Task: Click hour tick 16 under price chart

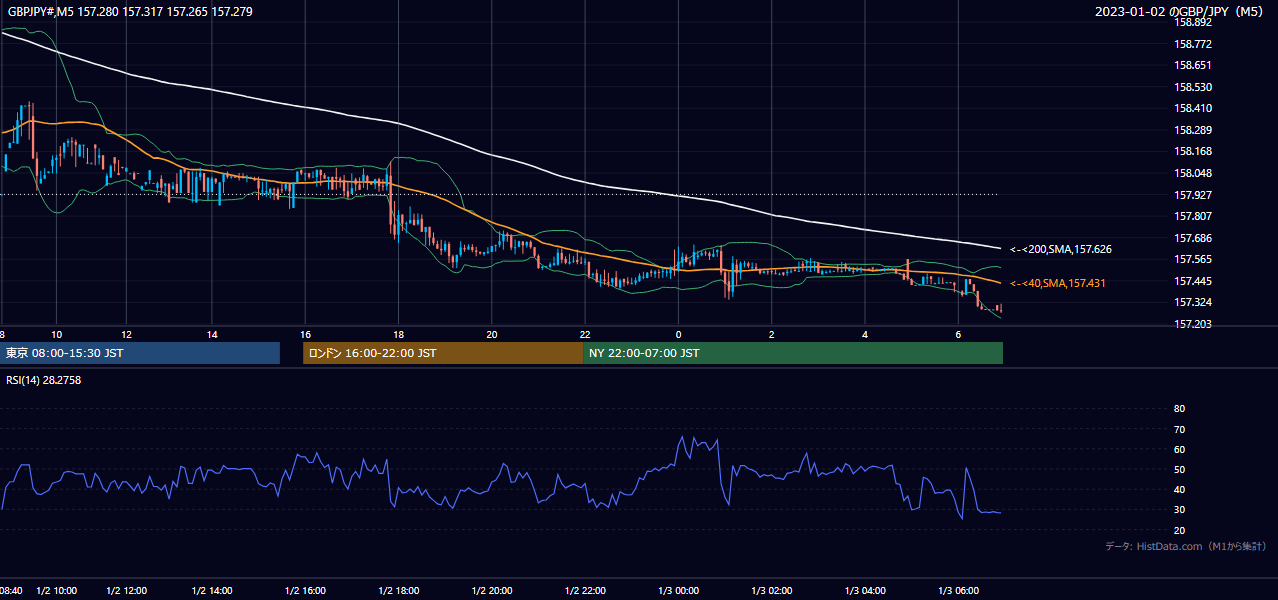Action: 305,334
